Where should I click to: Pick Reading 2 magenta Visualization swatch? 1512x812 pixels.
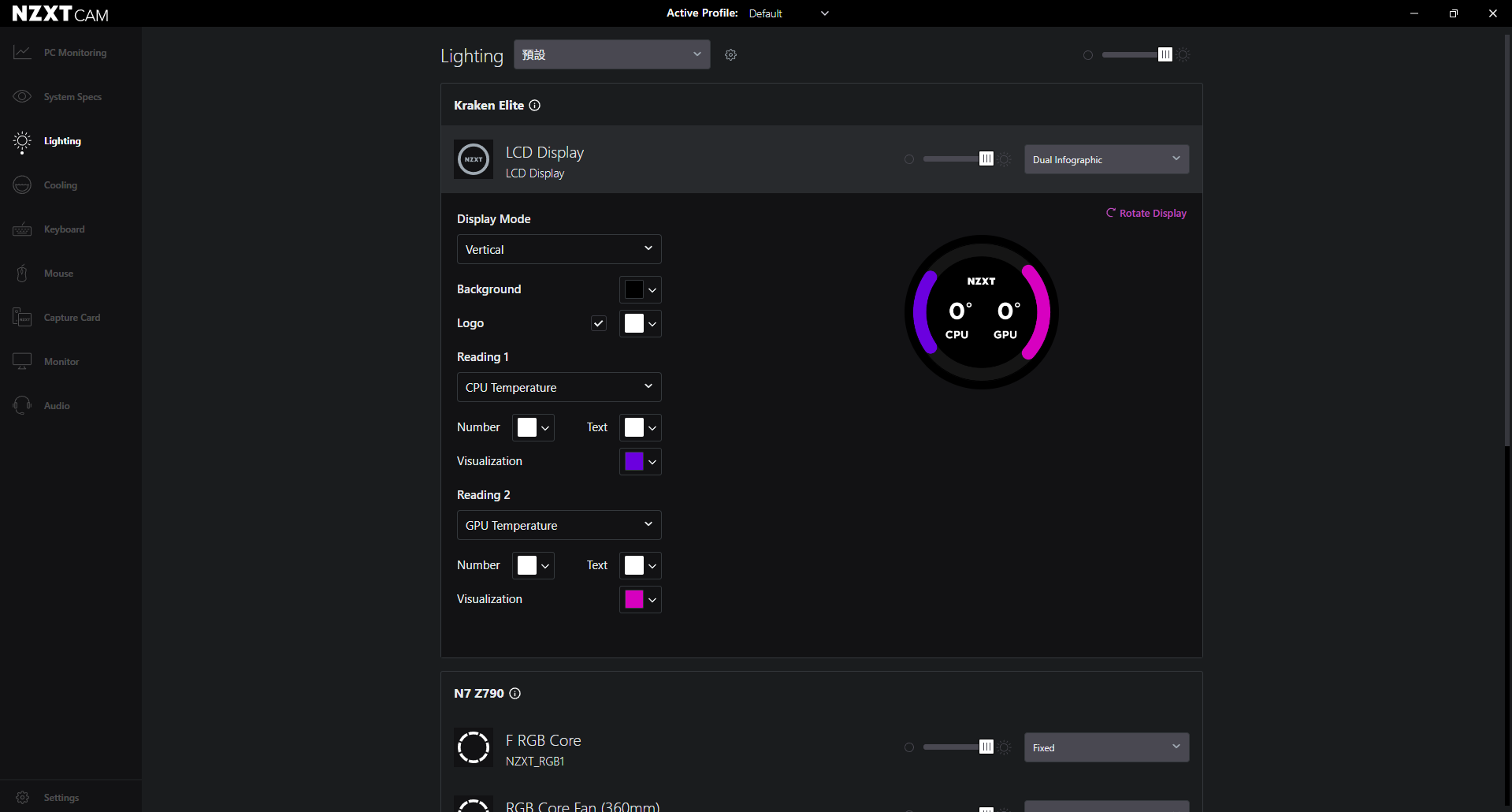(x=634, y=599)
